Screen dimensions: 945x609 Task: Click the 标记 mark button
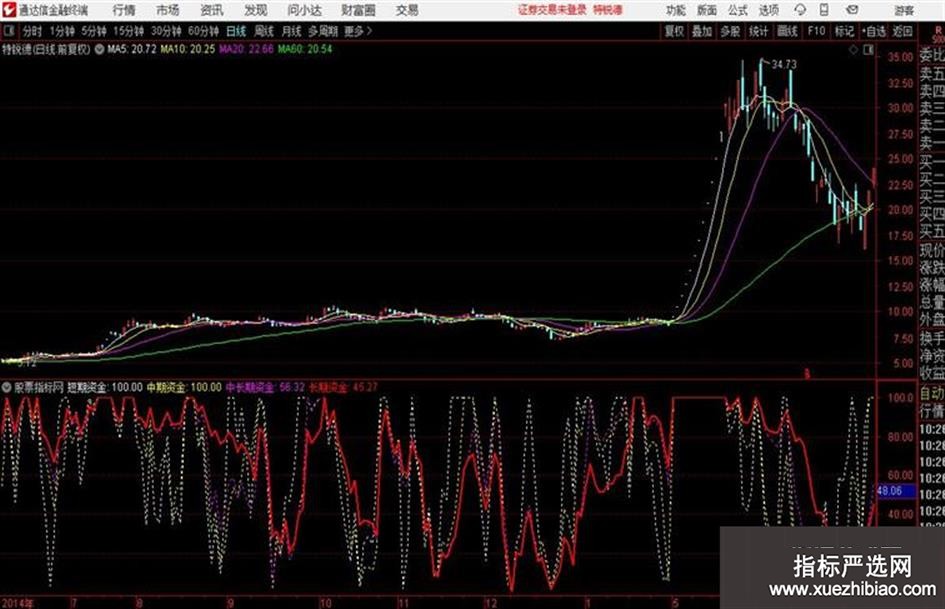pos(844,31)
